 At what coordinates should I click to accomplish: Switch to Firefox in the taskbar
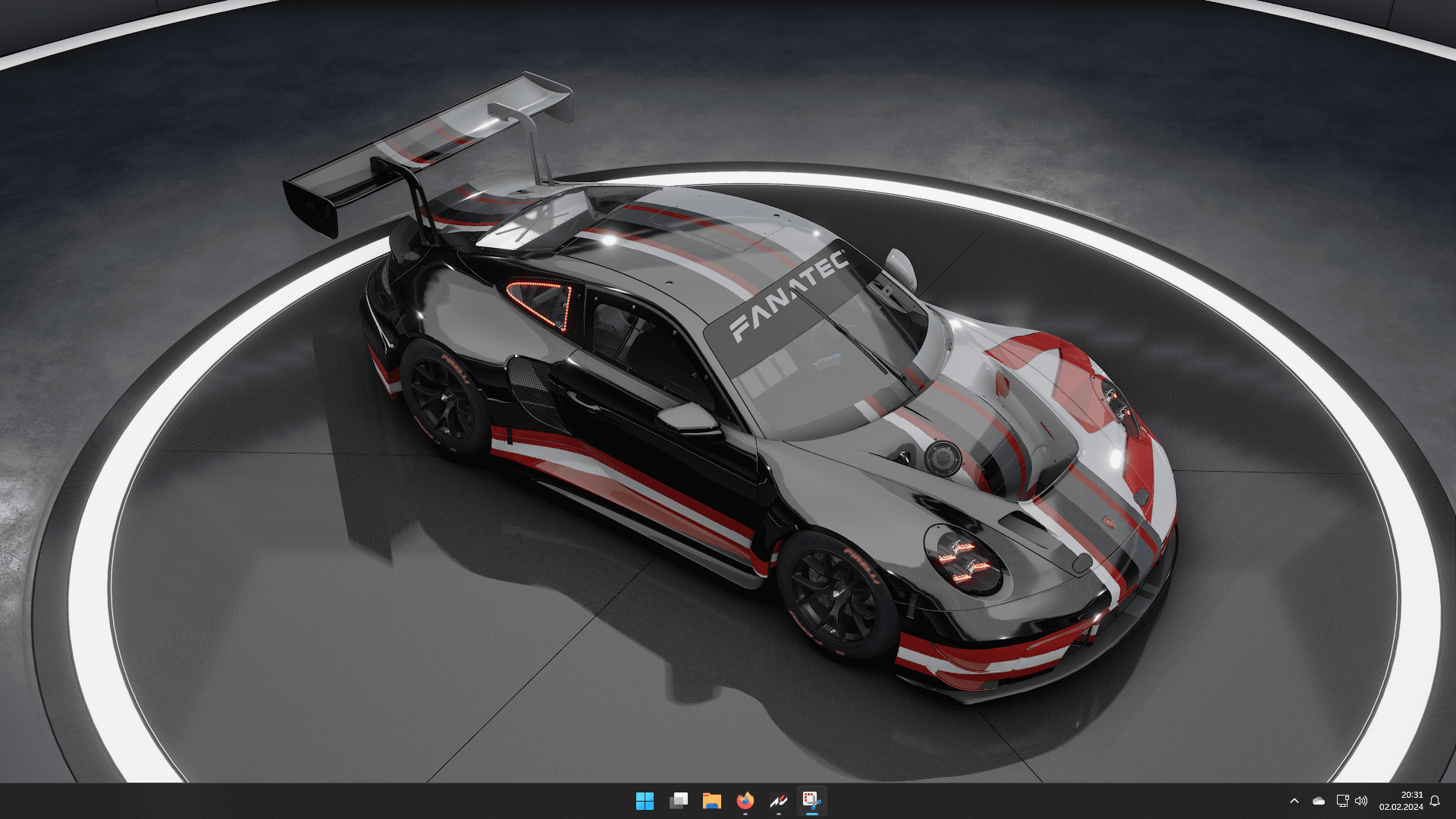[745, 801]
